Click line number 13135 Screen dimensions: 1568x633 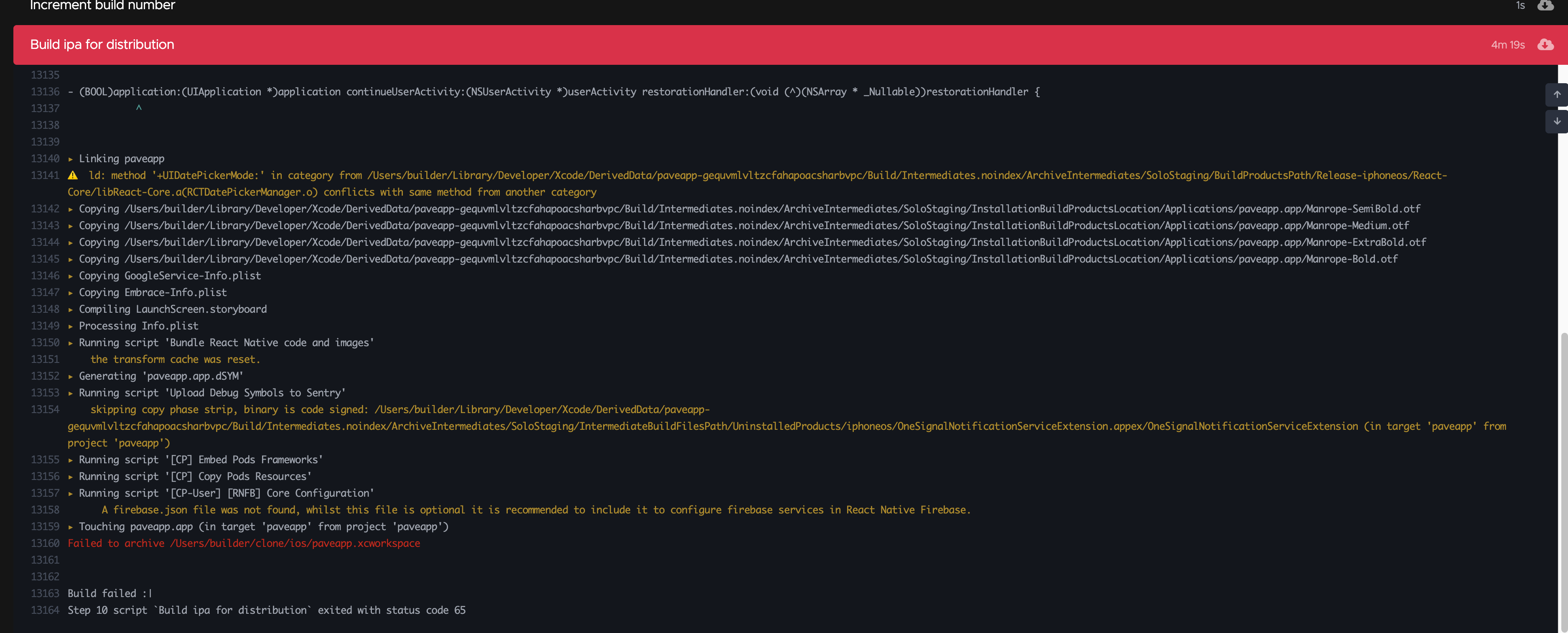45,75
